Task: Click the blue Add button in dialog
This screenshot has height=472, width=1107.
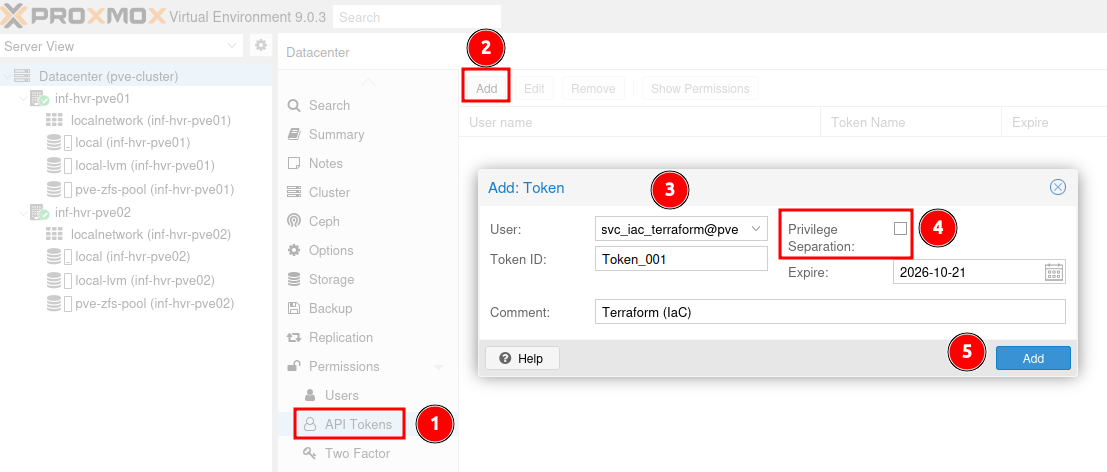Action: pos(1033,358)
